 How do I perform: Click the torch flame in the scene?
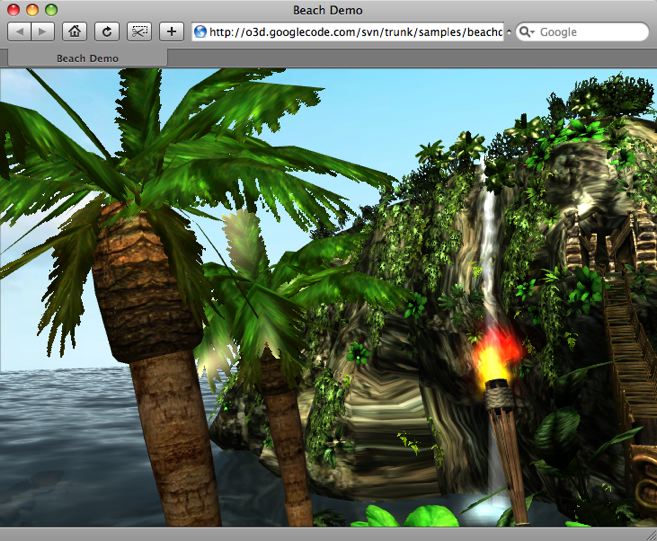point(496,357)
